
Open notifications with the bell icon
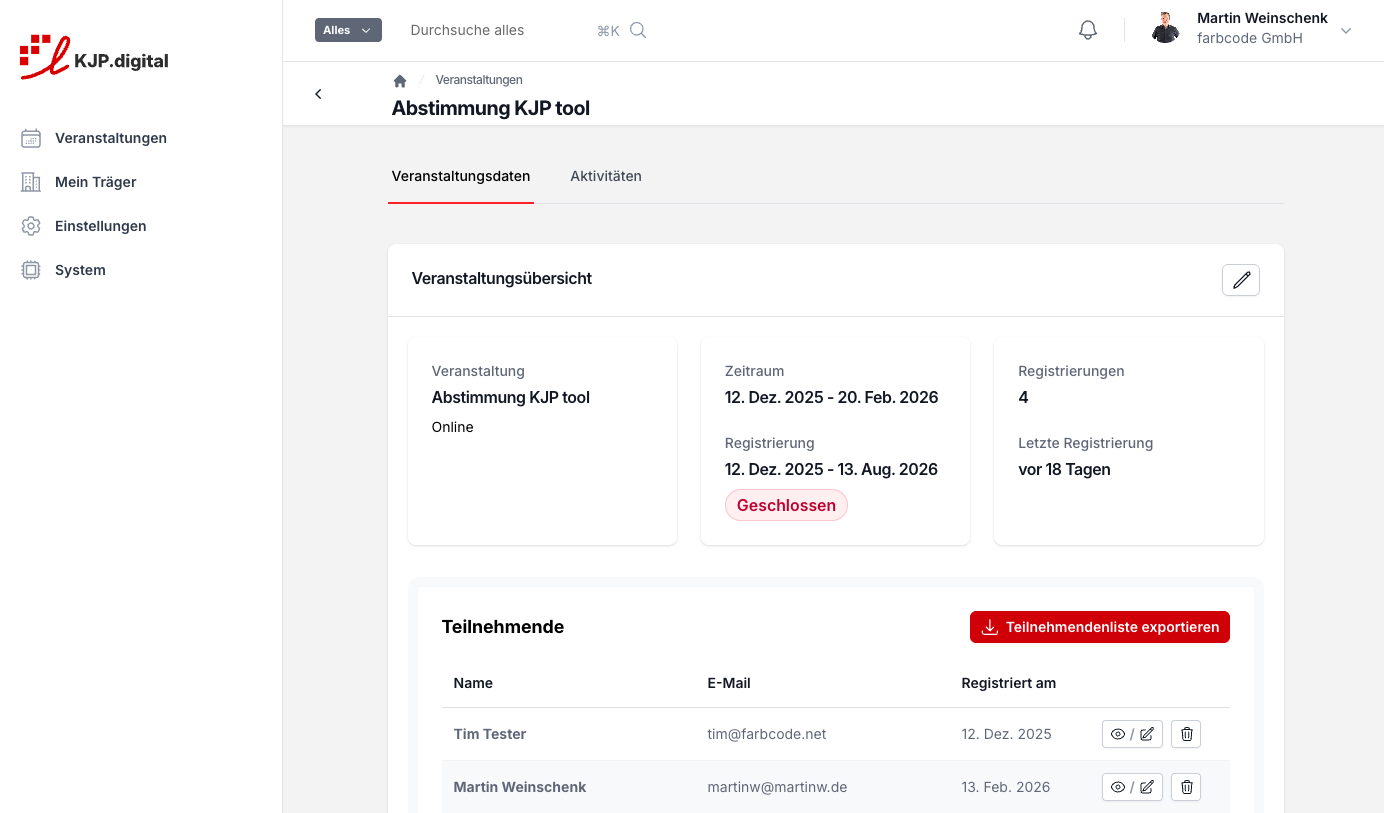(x=1088, y=30)
